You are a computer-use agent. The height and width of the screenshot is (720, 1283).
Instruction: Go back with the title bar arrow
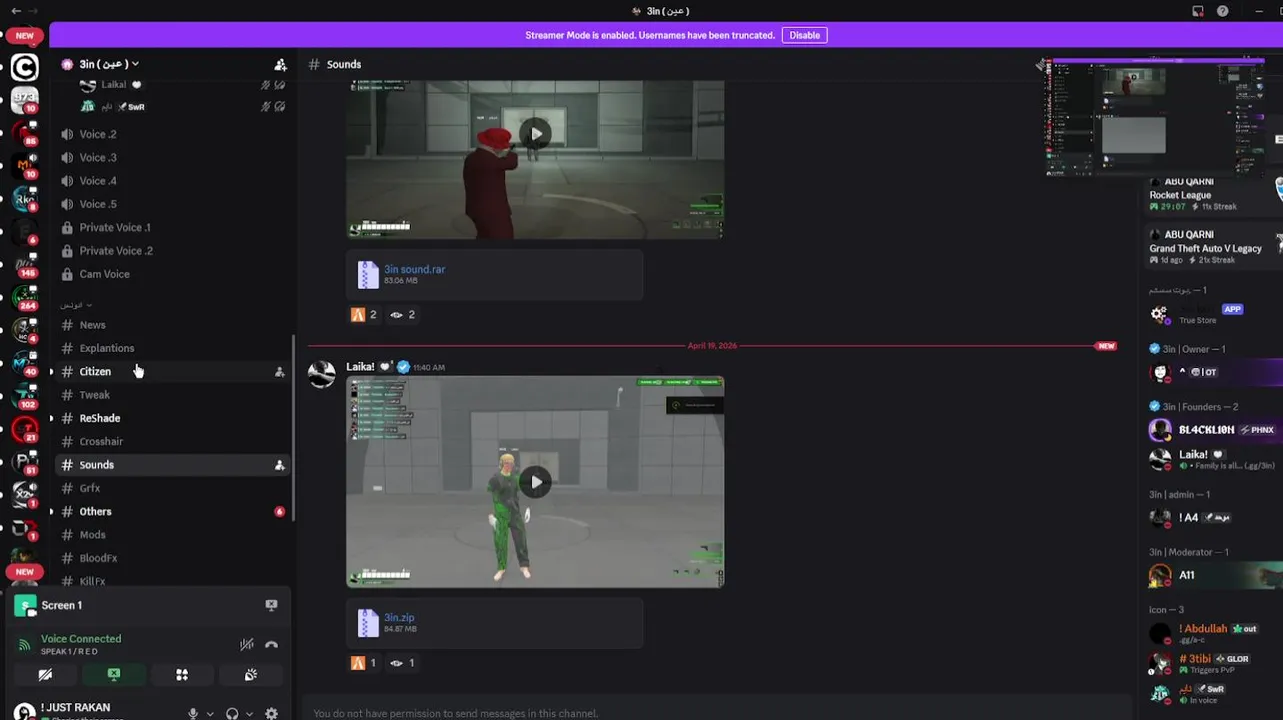tap(15, 11)
